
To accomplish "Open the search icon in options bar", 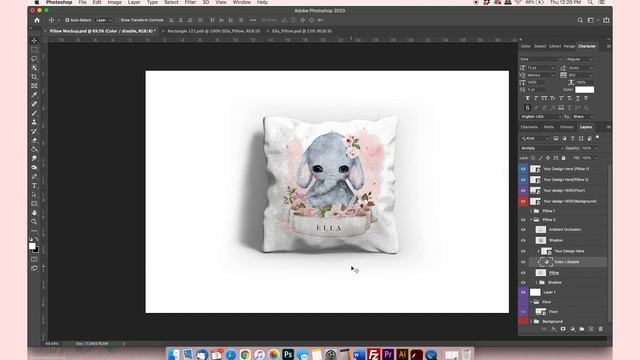I will (x=580, y=20).
